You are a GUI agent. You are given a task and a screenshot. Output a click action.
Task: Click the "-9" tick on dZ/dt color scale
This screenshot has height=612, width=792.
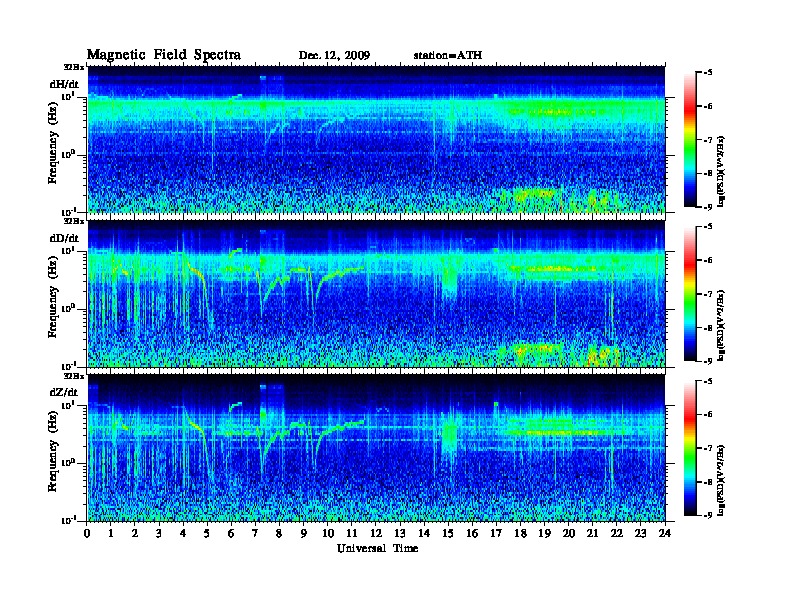[708, 515]
